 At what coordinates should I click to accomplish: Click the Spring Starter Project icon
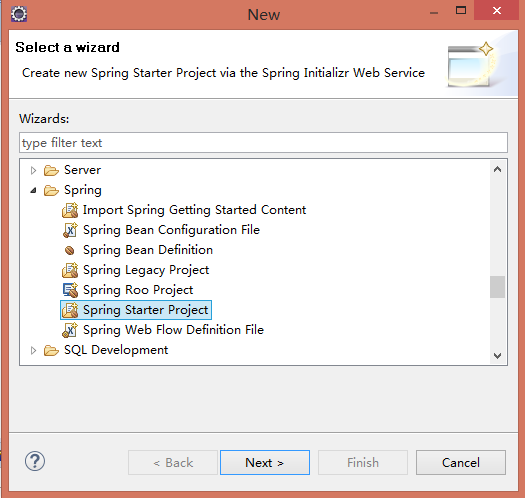pyautogui.click(x=70, y=310)
